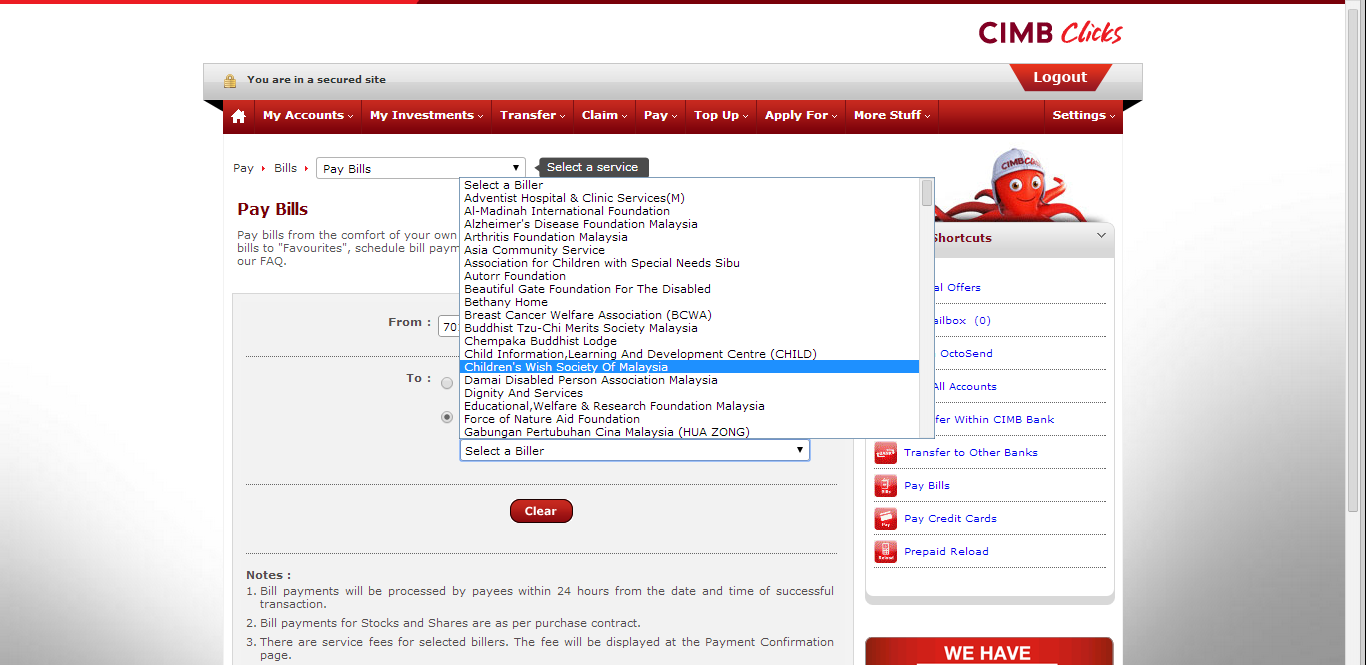Select Beautiful Gate Foundation For The Disabled
Screen dimensions: 1366x665
[689, 289]
